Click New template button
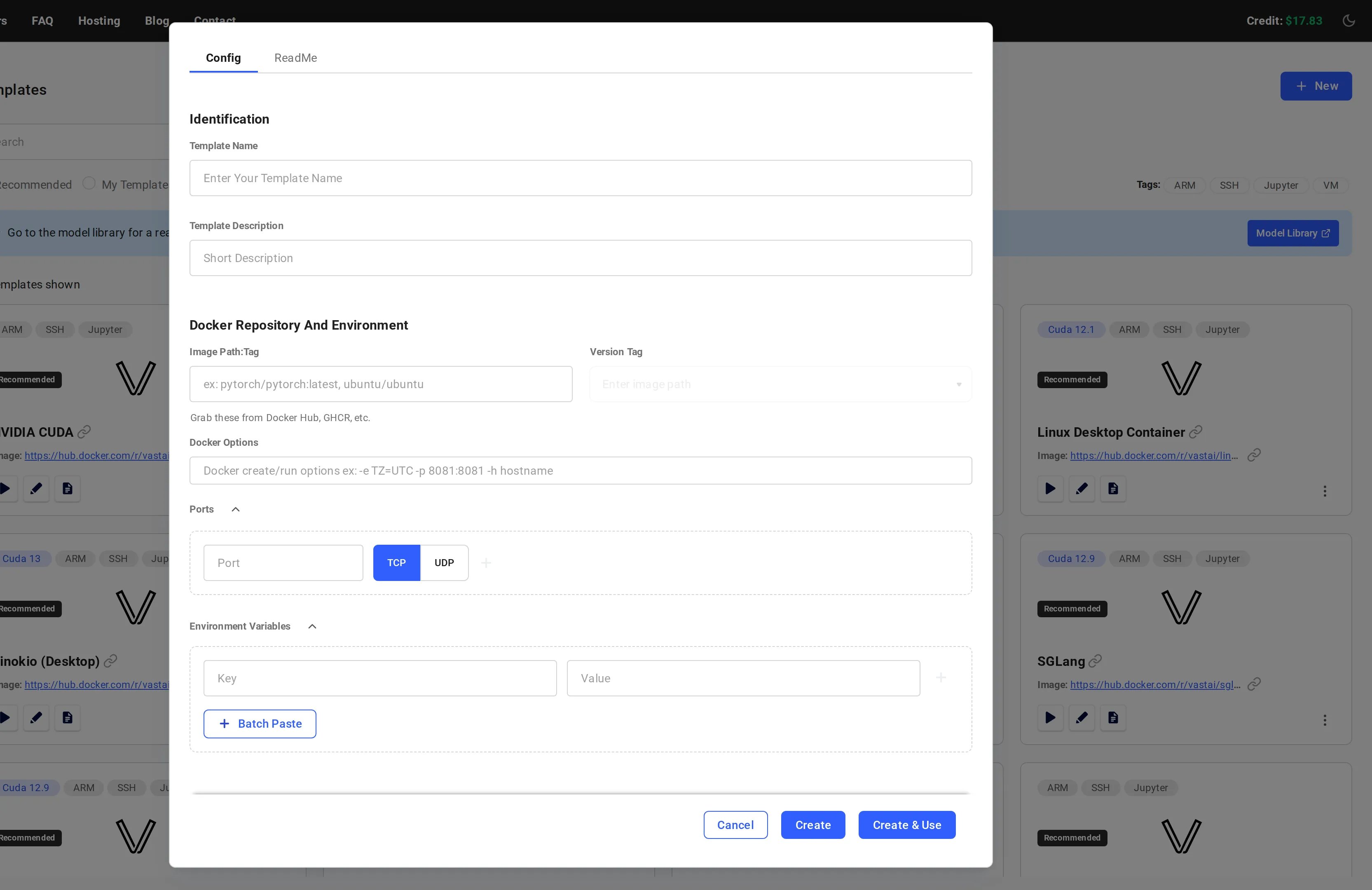1372x890 pixels. tap(1316, 86)
